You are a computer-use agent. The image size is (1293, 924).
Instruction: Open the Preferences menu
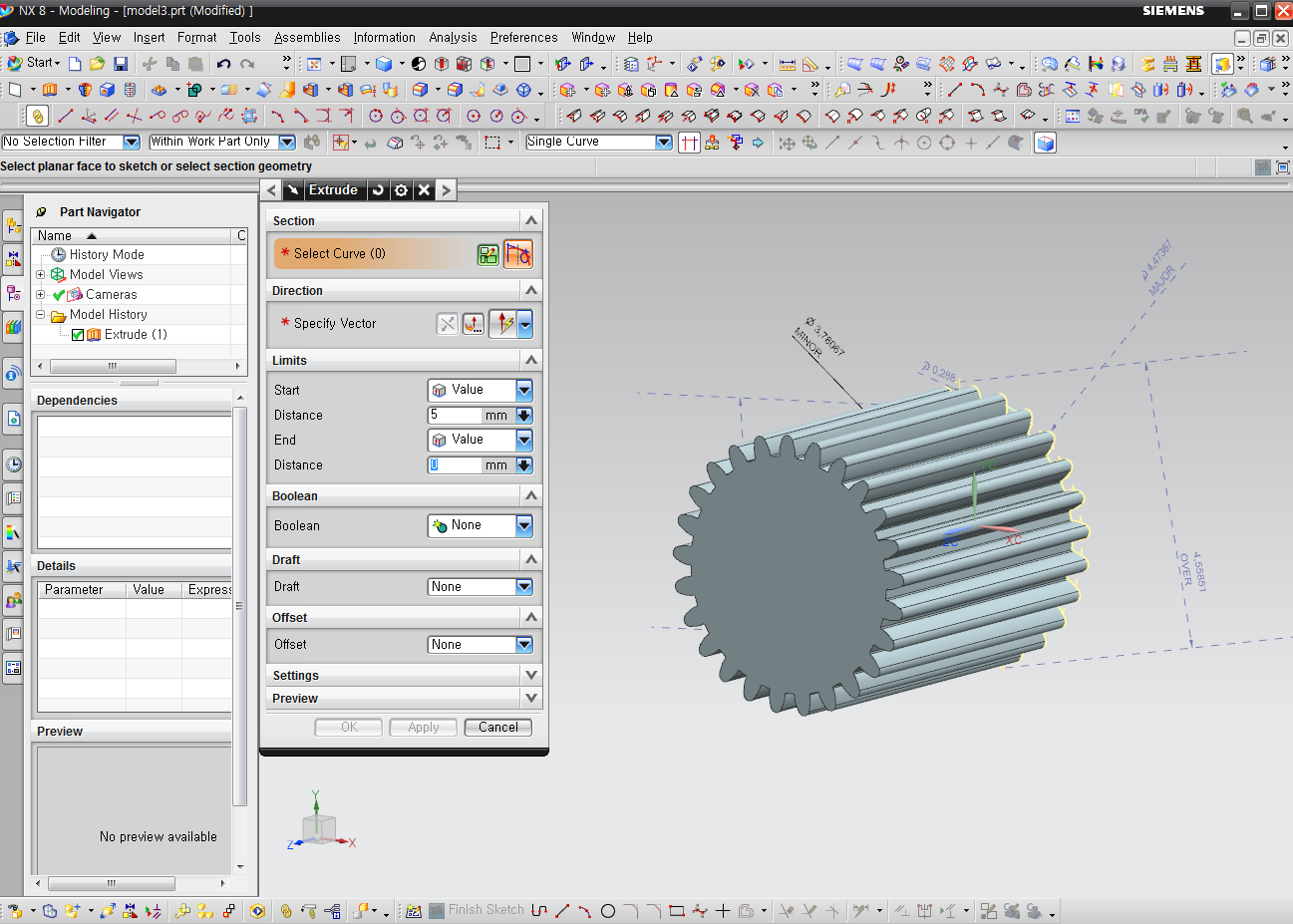pos(523,37)
